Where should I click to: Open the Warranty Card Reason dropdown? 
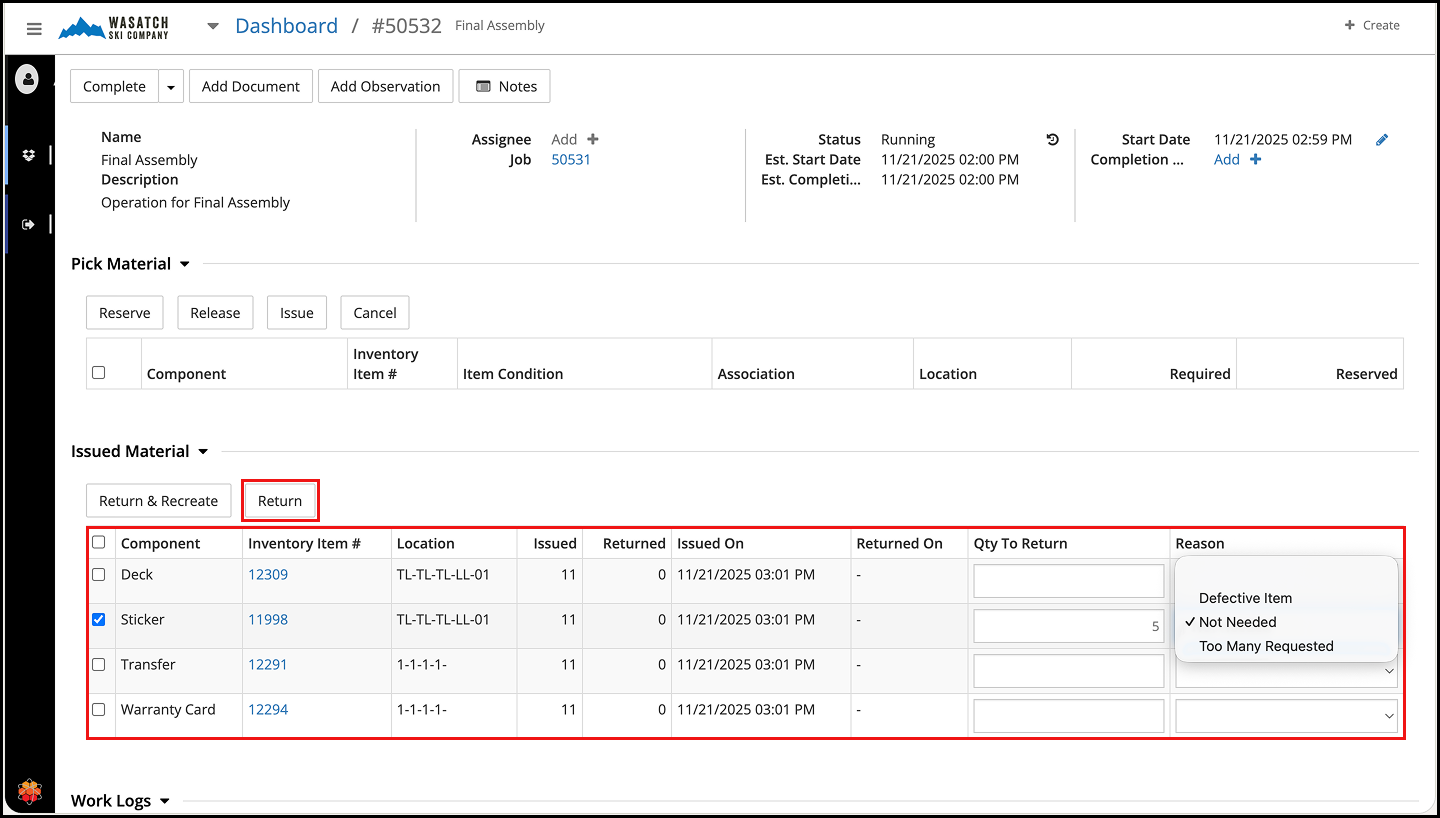(x=1286, y=716)
